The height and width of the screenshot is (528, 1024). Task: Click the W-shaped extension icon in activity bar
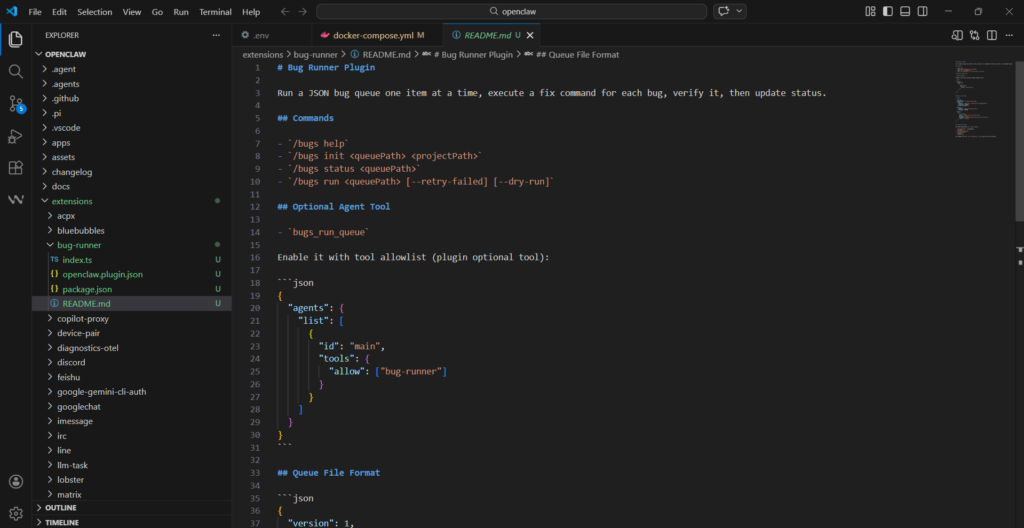pyautogui.click(x=16, y=199)
